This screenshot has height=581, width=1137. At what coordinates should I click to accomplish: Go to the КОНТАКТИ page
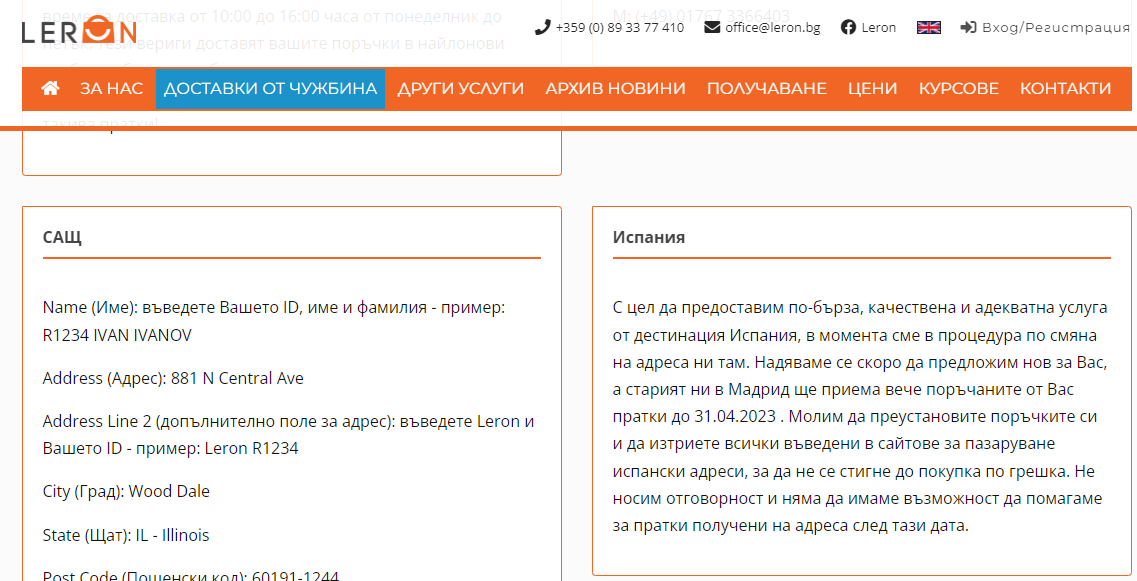point(1065,89)
